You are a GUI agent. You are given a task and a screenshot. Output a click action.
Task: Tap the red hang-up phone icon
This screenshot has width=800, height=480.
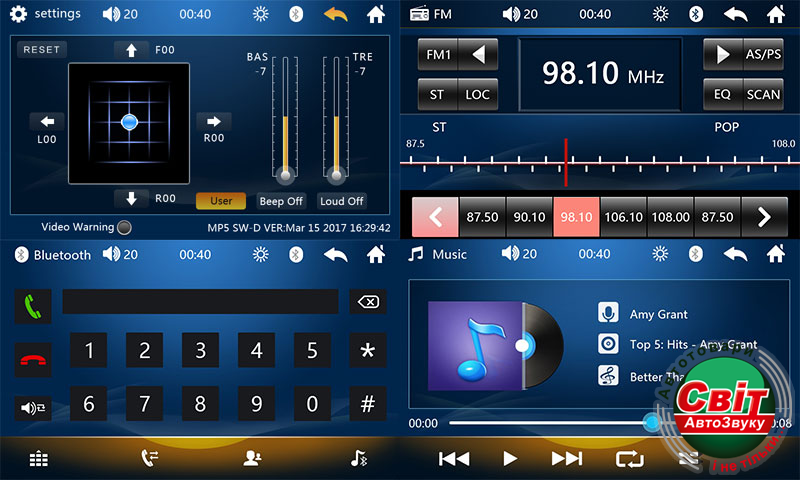(33, 357)
